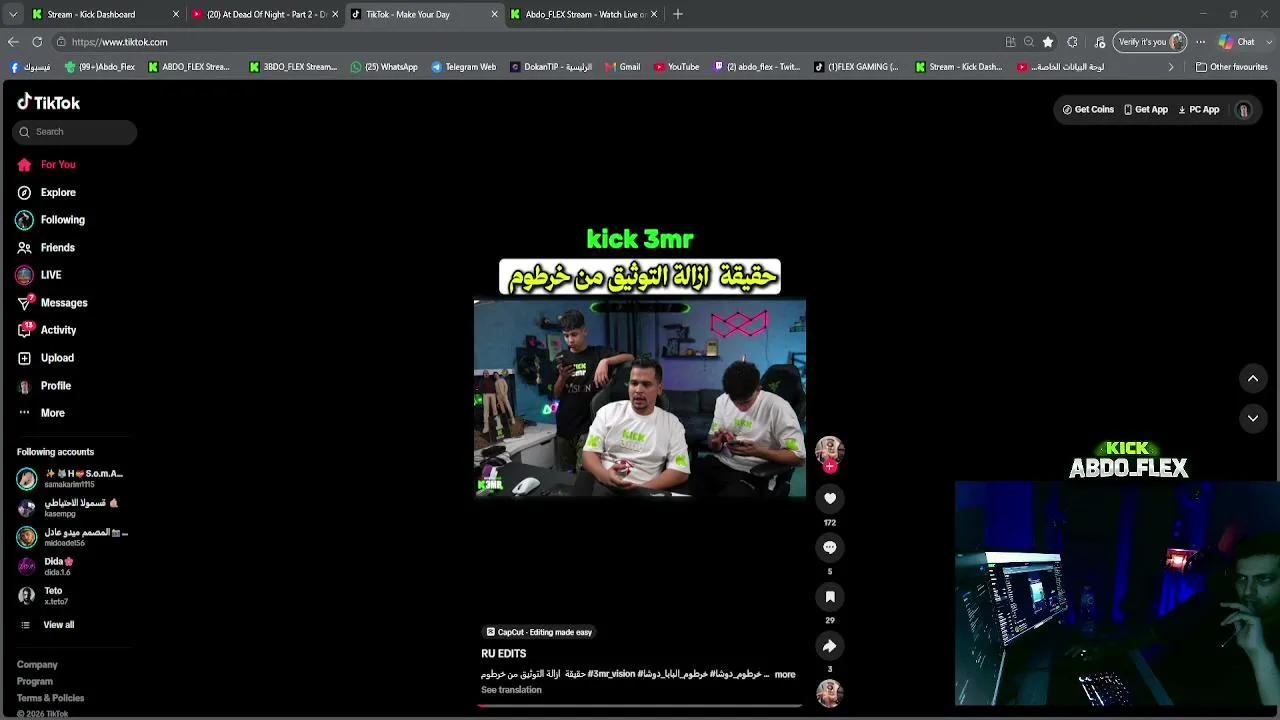Open the video creator's avatar
The image size is (1280, 720).
coord(829,449)
